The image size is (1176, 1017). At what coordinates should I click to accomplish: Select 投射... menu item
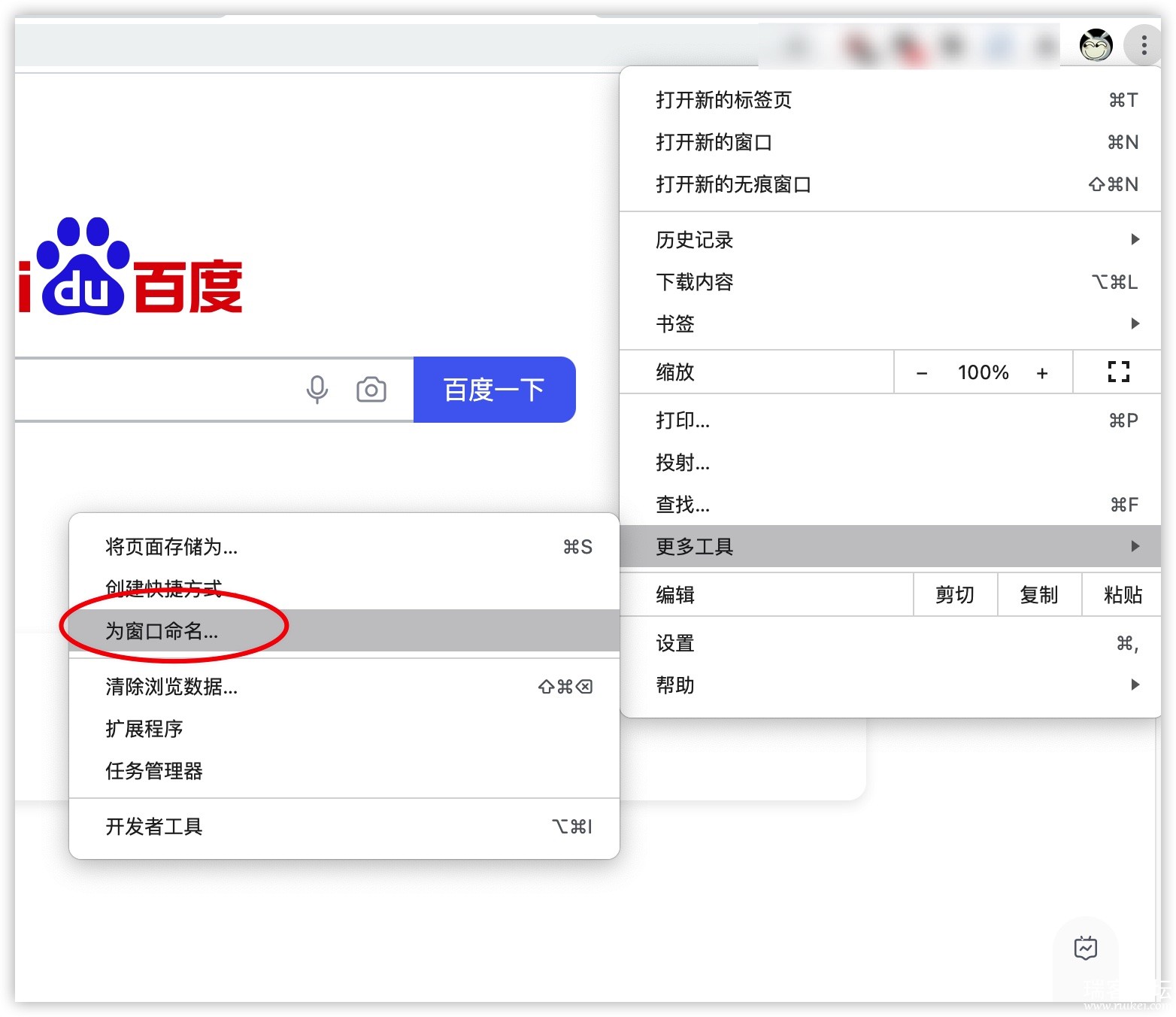[x=890, y=463]
